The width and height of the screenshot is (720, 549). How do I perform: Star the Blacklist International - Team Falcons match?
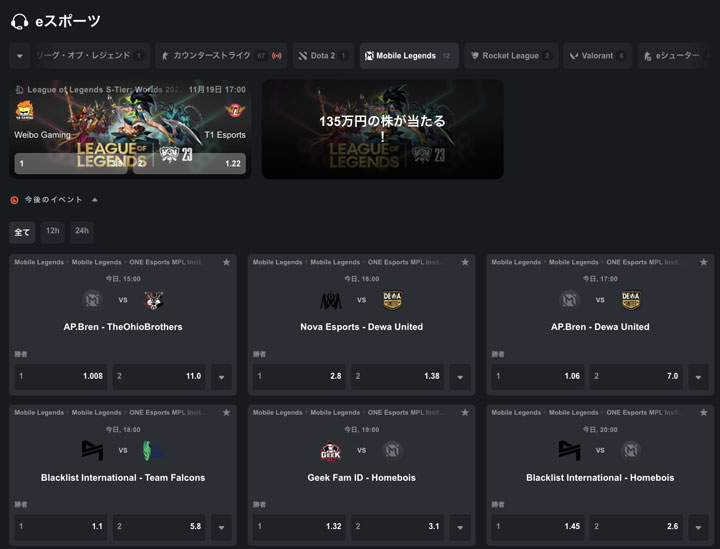(x=226, y=412)
